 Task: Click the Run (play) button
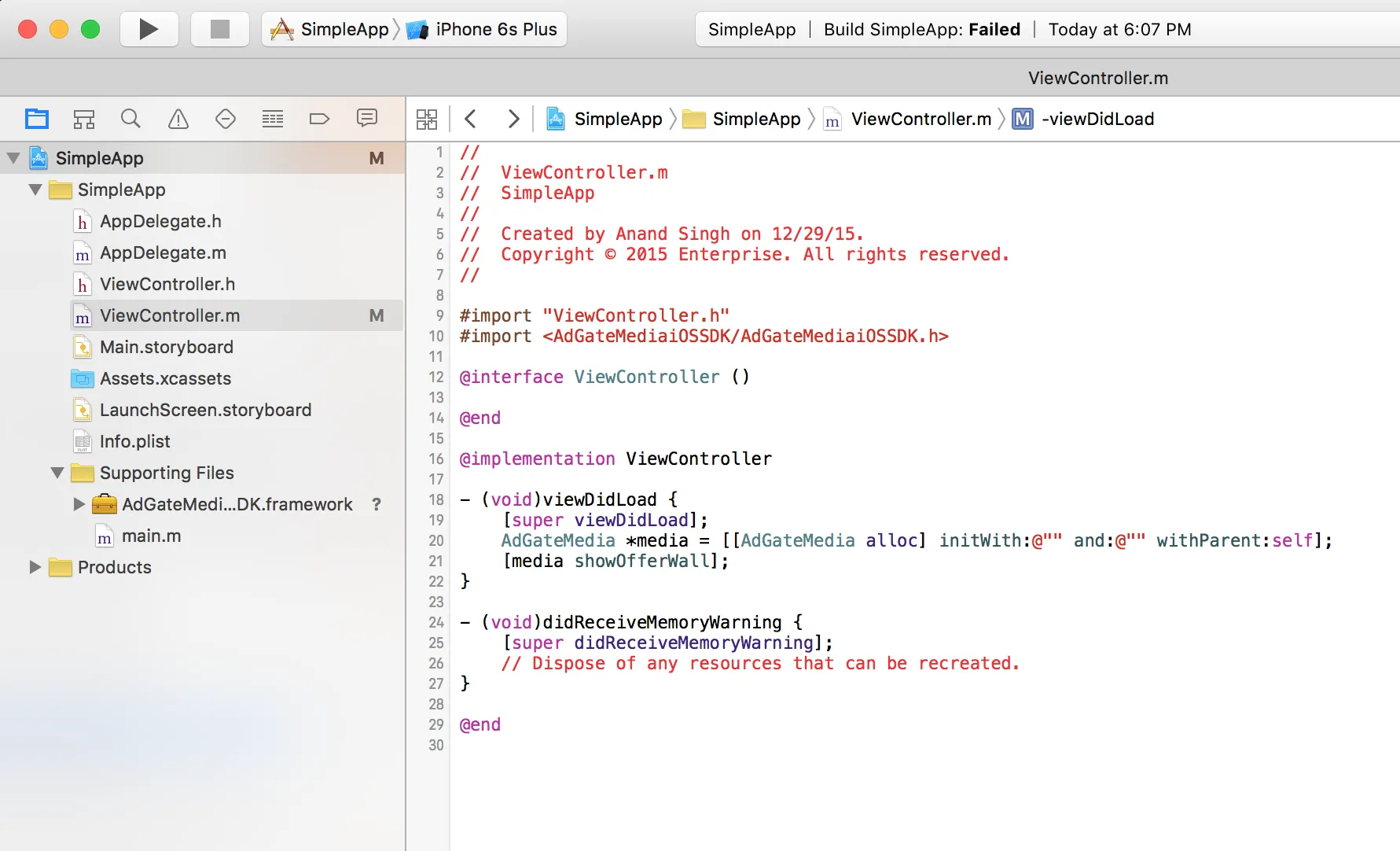click(149, 30)
